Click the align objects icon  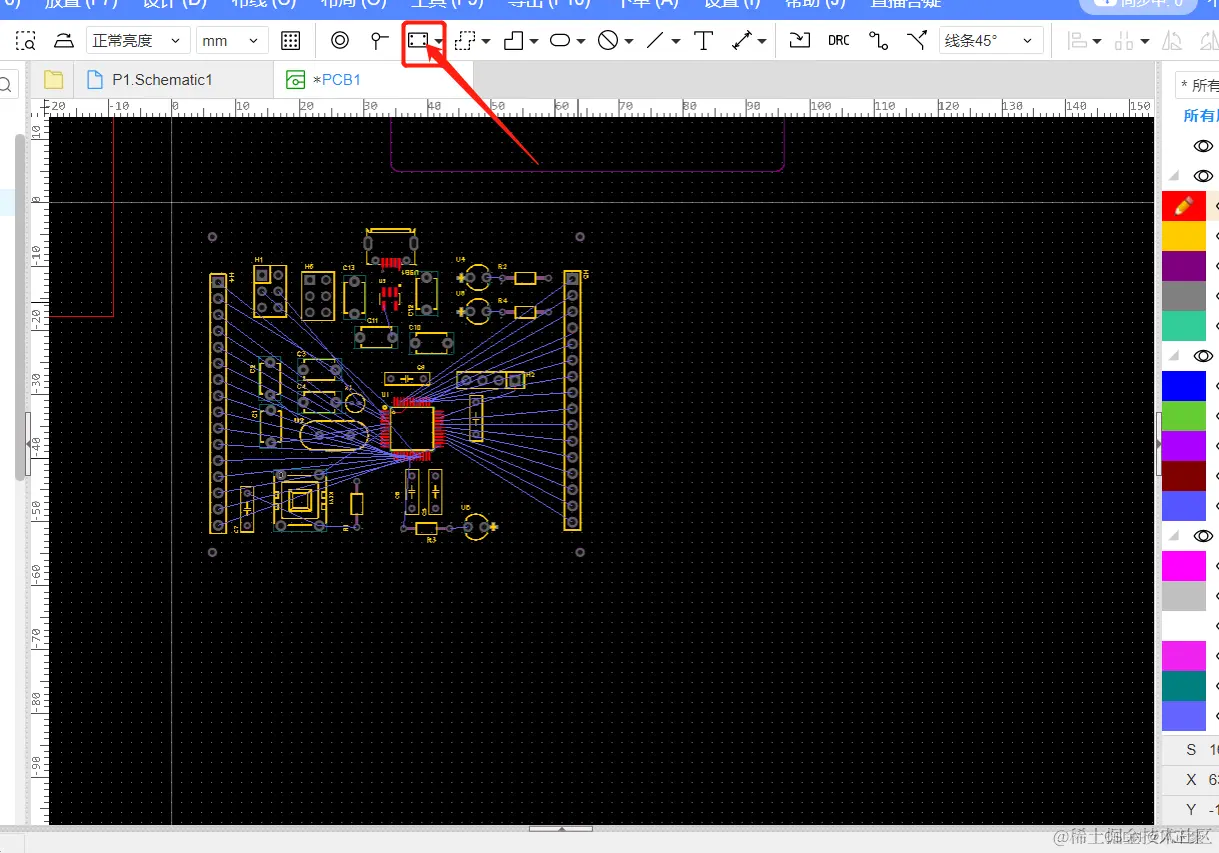(1078, 41)
